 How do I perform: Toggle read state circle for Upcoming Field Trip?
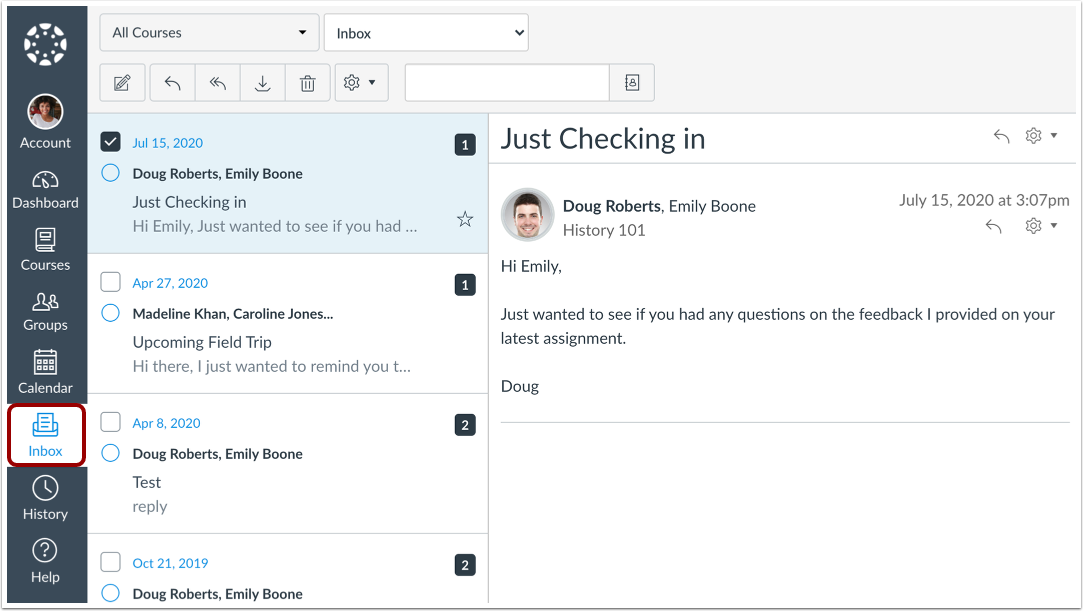[111, 313]
